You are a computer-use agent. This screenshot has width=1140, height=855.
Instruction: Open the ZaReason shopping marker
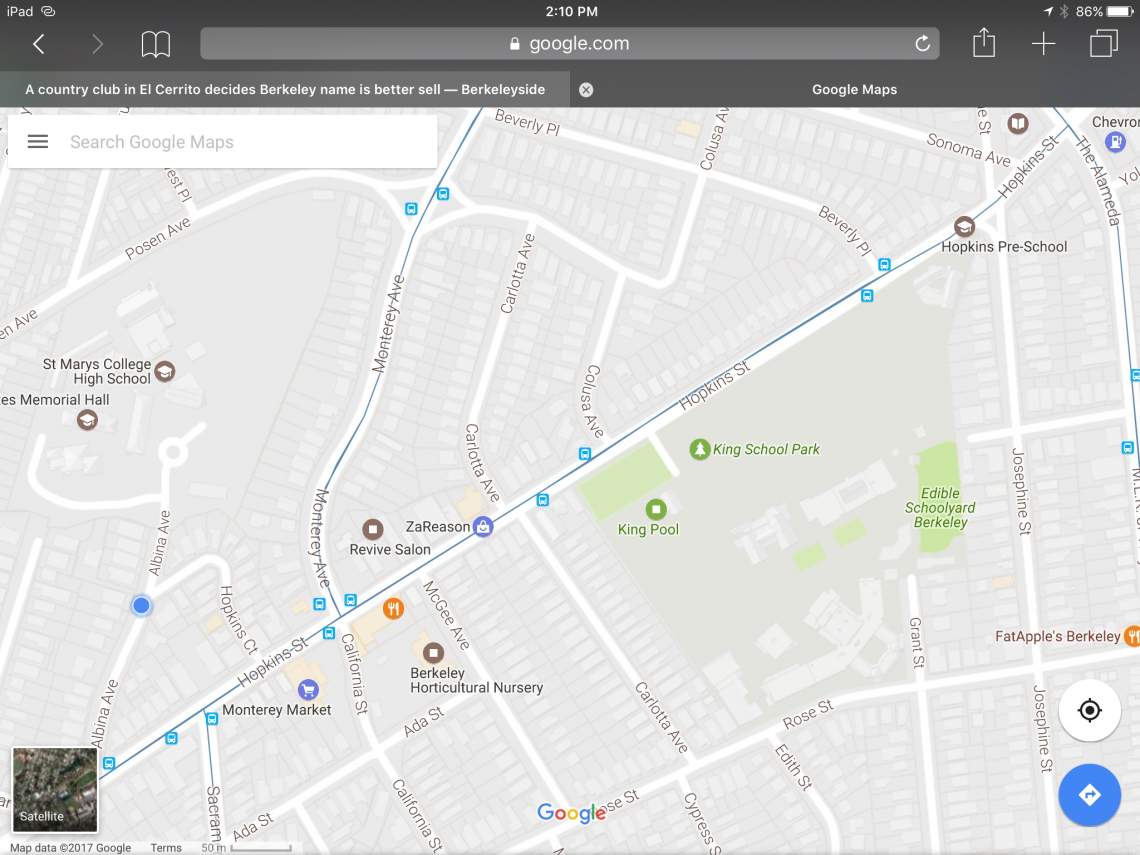(483, 526)
